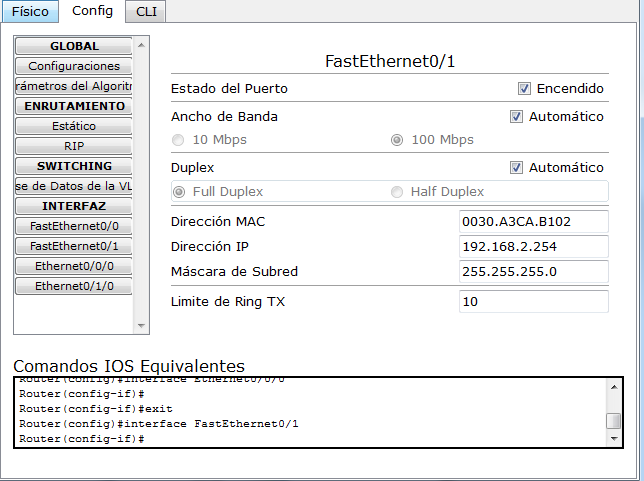Click the GLOBAL section header button
Screen dimensions: 644x481
click(x=74, y=46)
